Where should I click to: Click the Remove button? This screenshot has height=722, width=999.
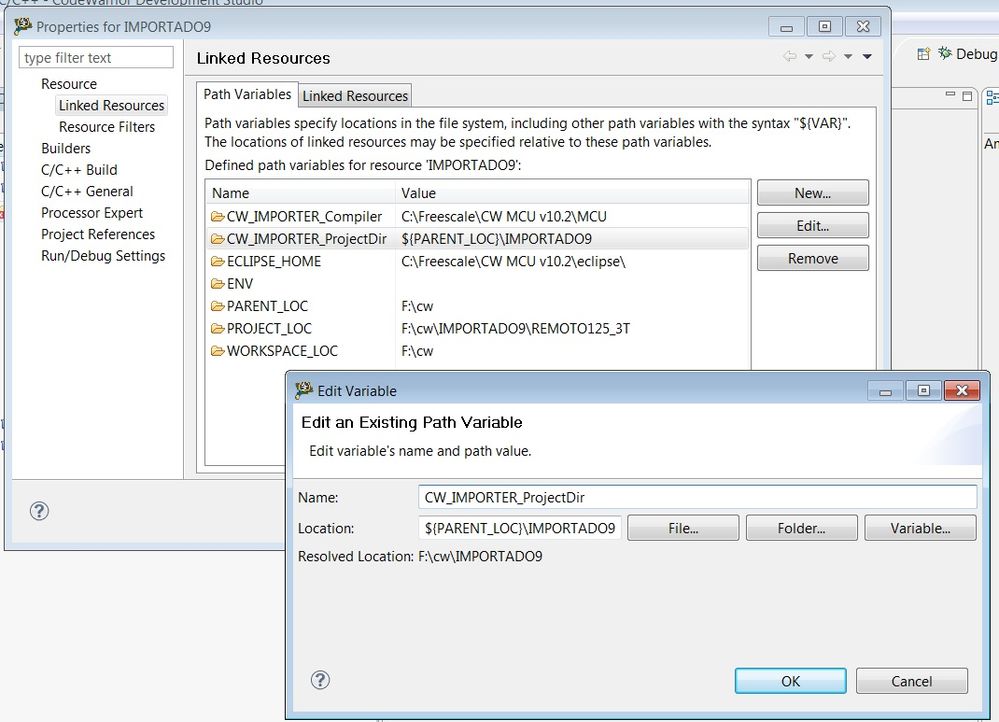pyautogui.click(x=812, y=258)
